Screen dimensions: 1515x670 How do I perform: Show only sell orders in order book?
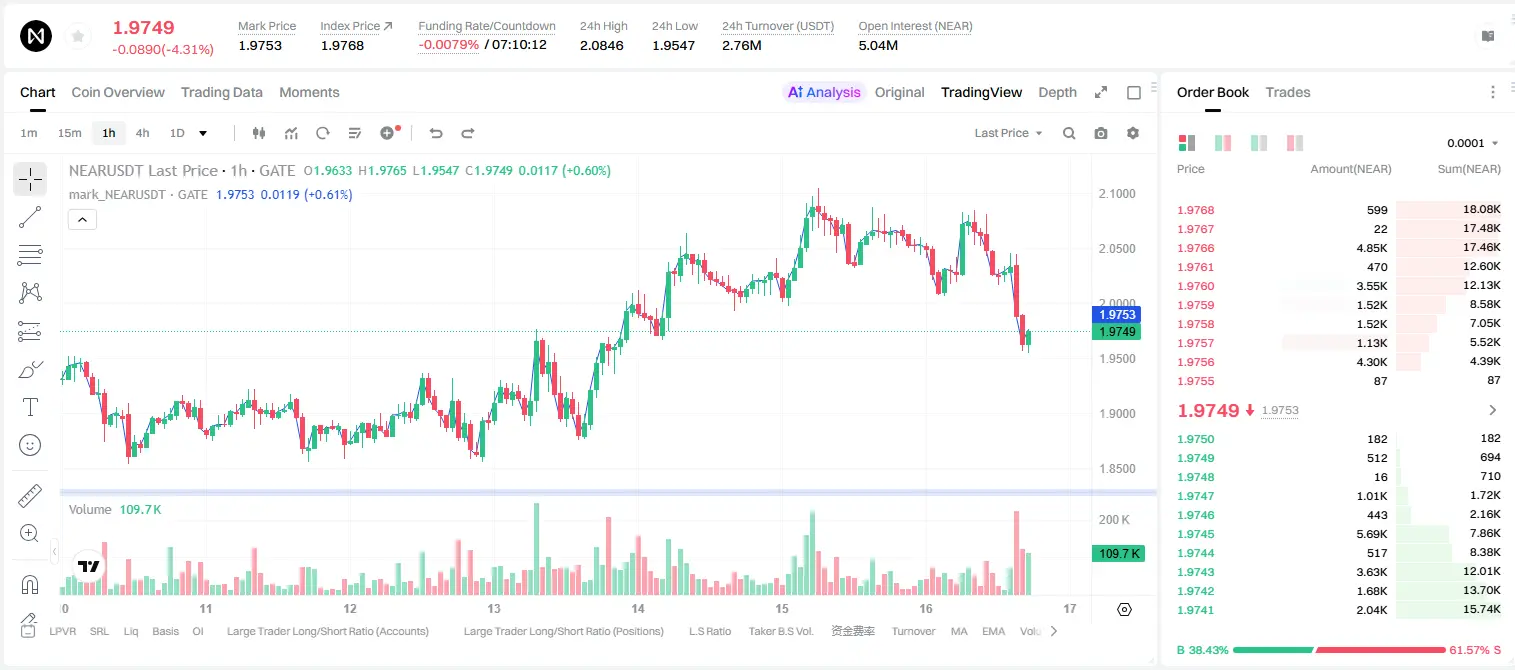tap(1295, 143)
